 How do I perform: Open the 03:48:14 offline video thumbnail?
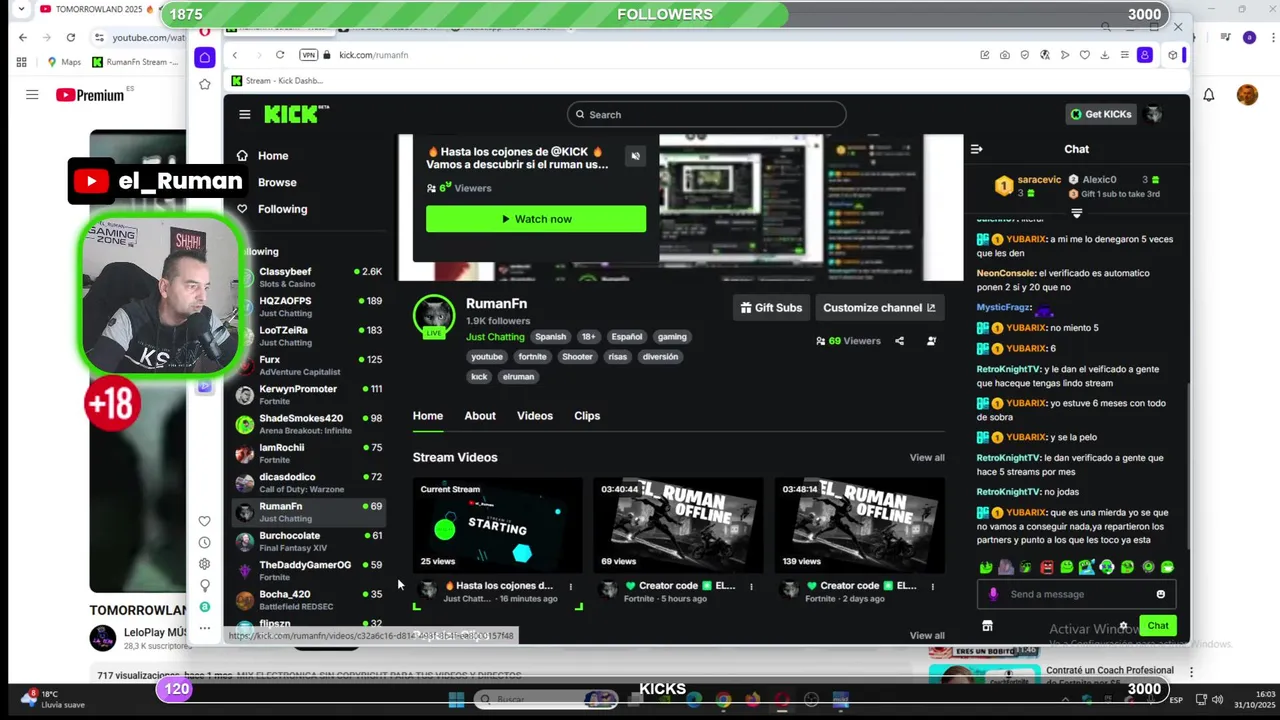(860, 525)
